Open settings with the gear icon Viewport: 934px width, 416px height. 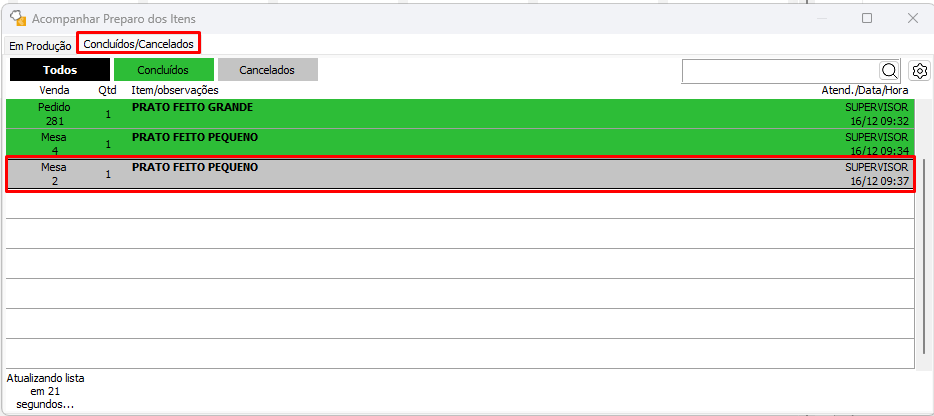(919, 71)
